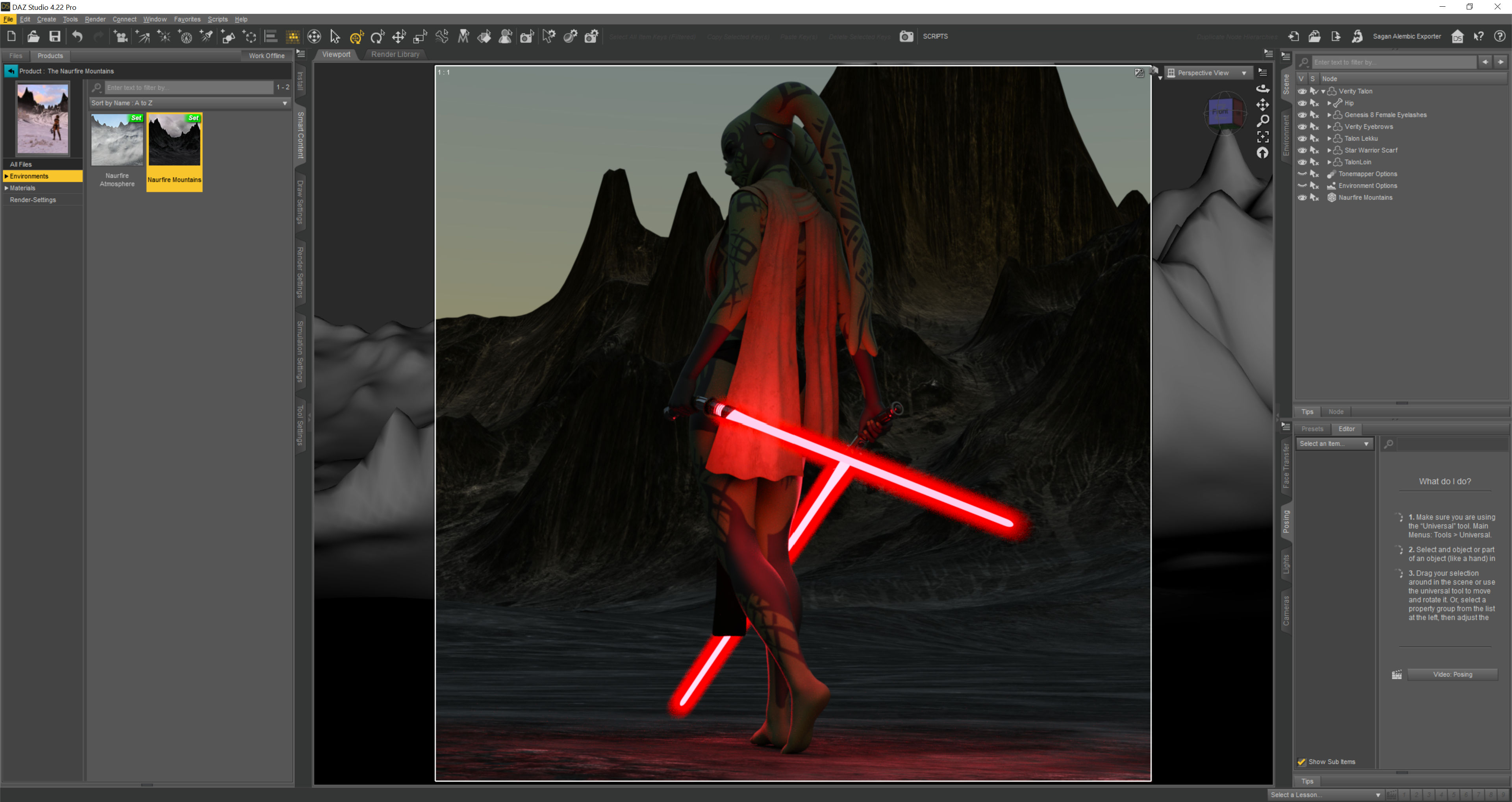Click the Undo arrow icon
The image size is (1512, 802).
coord(77,36)
